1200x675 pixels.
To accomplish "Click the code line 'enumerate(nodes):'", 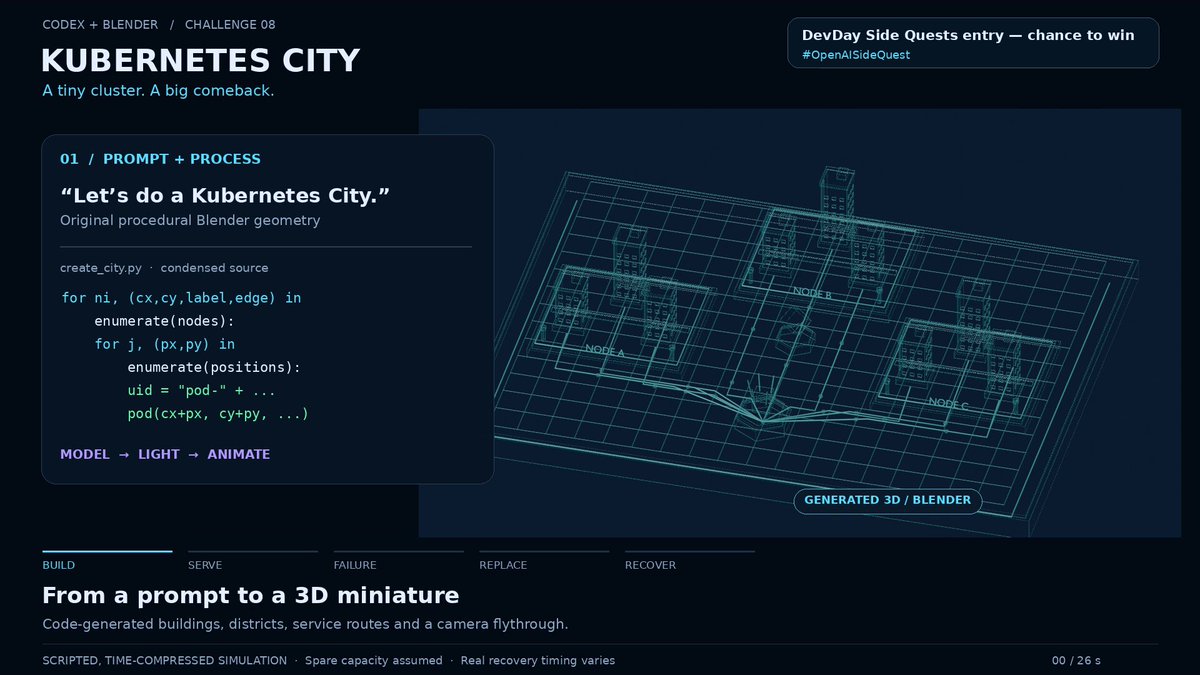I will (164, 321).
